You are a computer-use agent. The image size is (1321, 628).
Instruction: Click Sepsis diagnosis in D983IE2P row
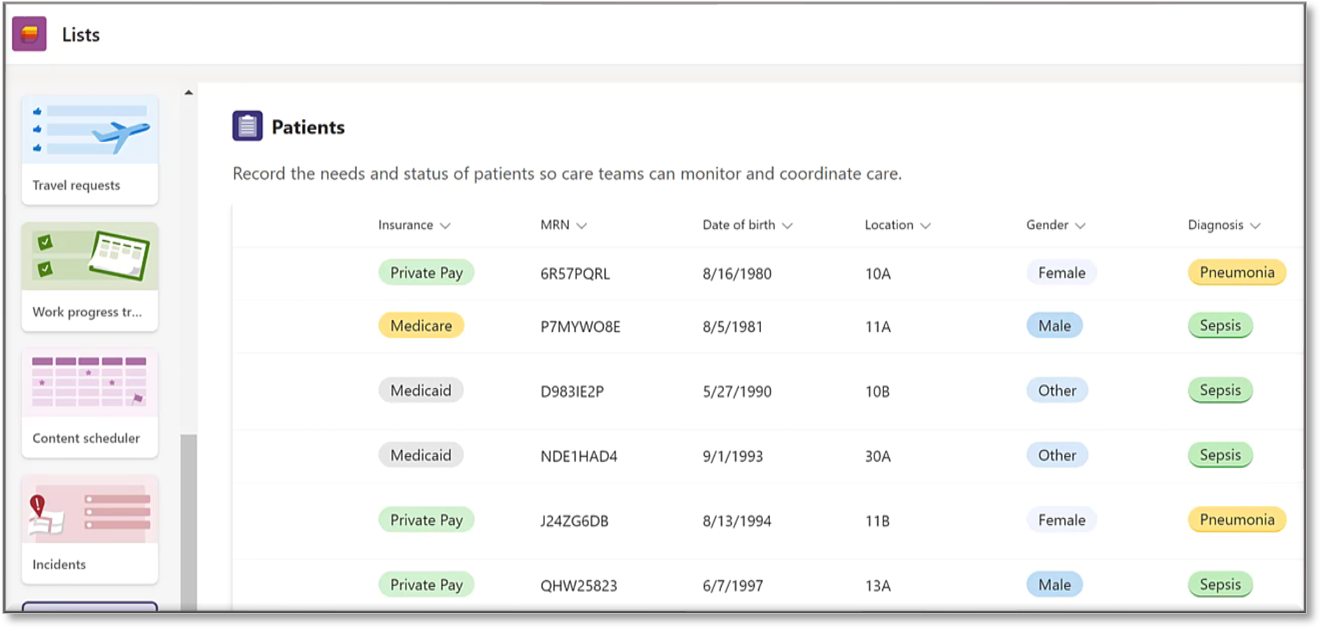[x=1220, y=390]
